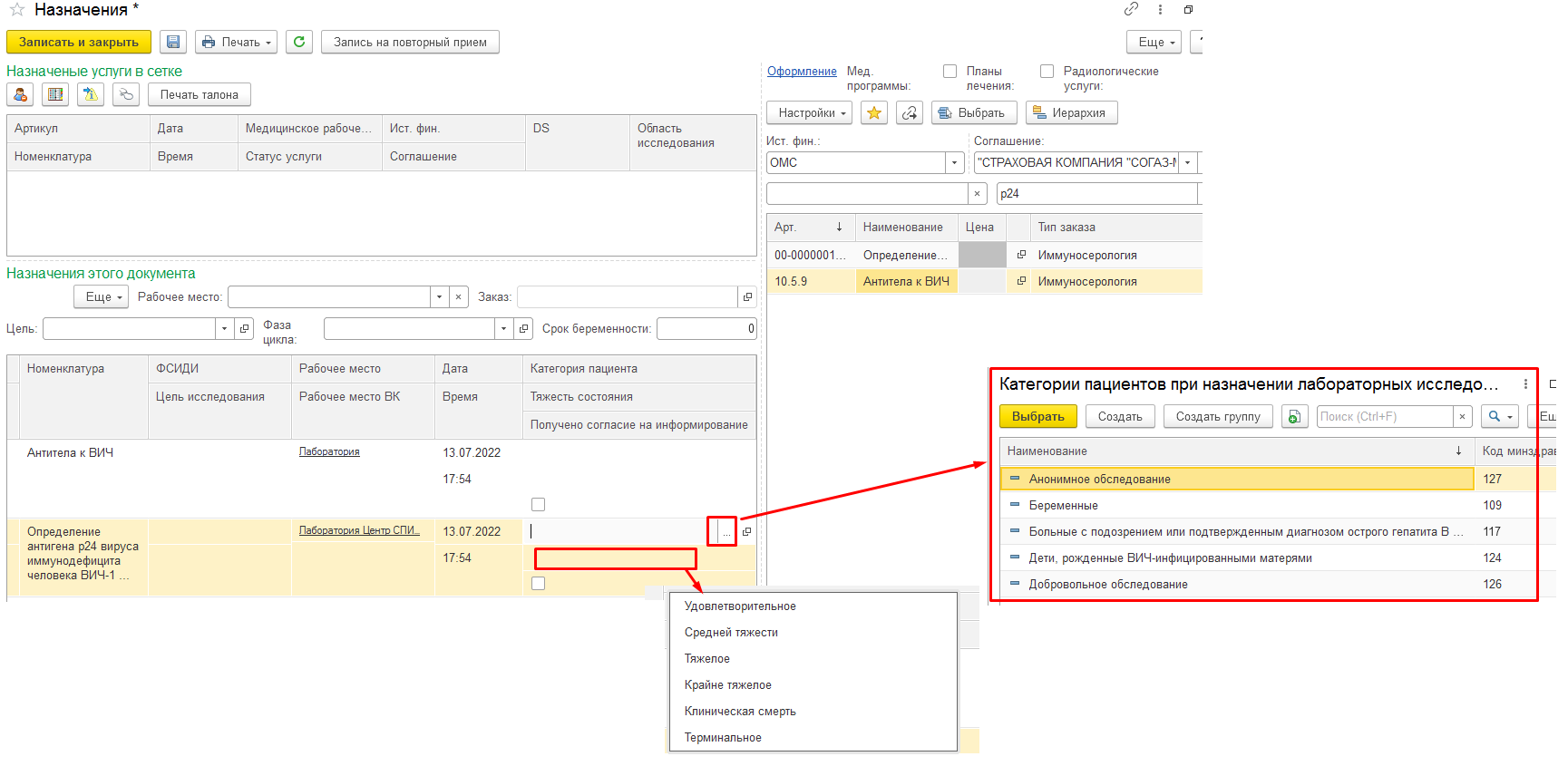Select the Беременные category row
The image size is (1568, 766).
pyautogui.click(x=1063, y=505)
